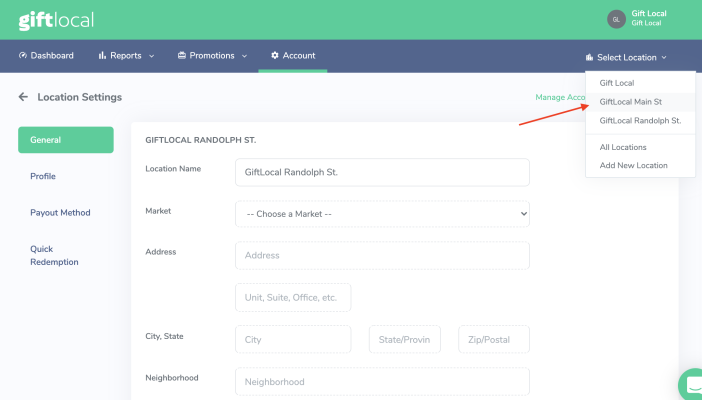
Task: Select GiftLocal Randolph St. location
Action: point(640,120)
